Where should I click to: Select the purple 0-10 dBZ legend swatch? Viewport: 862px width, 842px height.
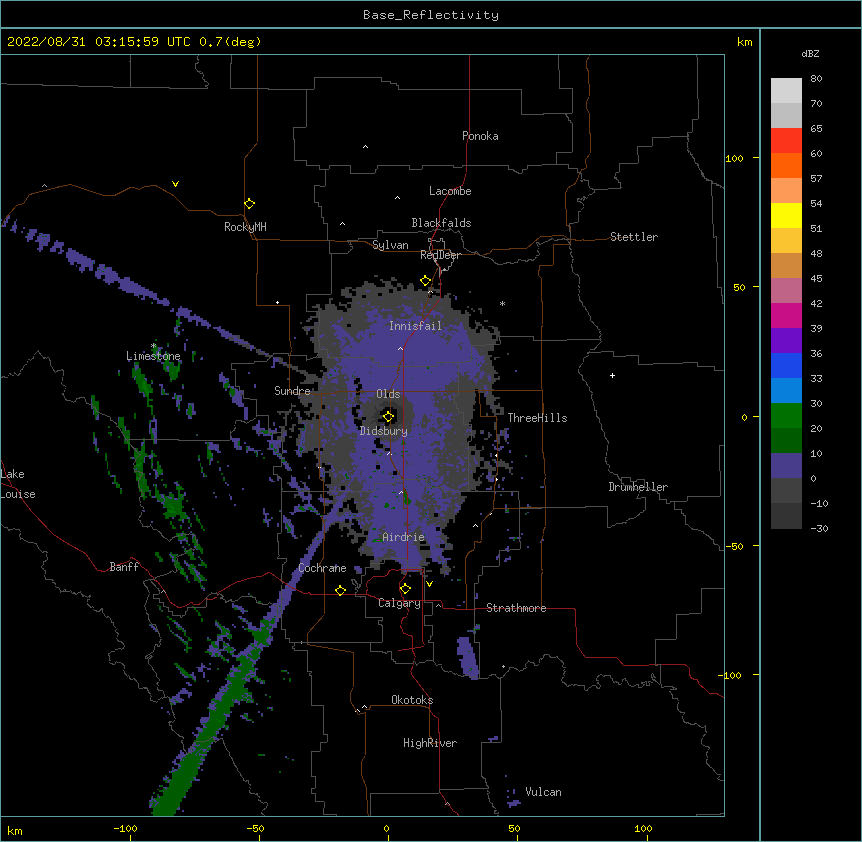pyautogui.click(x=786, y=466)
